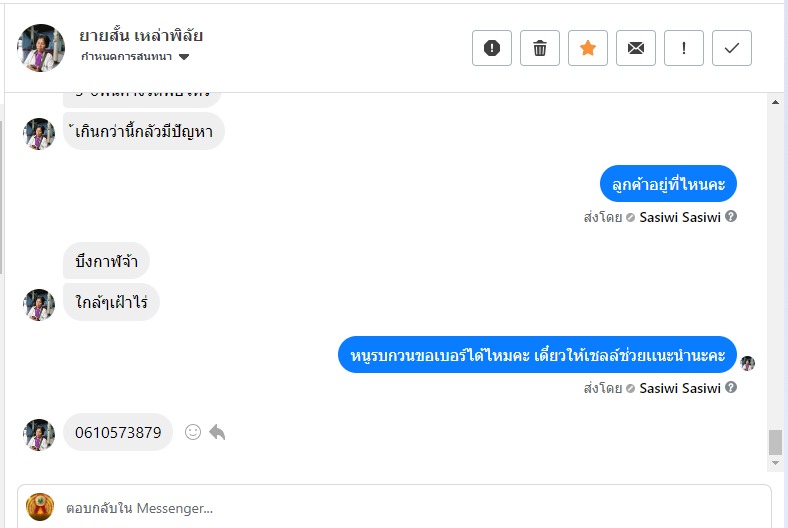Open the assign conversation dropdown arrow
Viewport: 788px width, 528px height.
[x=184, y=57]
